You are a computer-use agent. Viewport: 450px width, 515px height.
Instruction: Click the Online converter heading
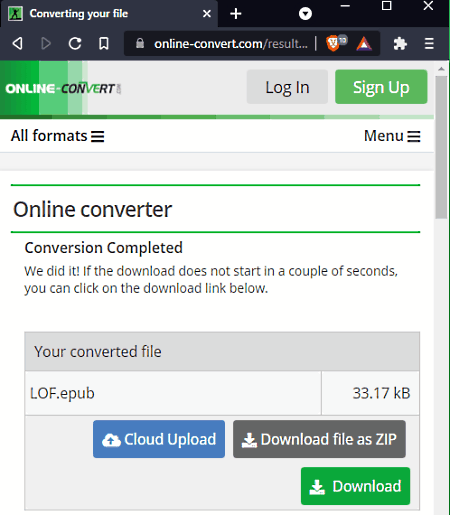(x=92, y=209)
